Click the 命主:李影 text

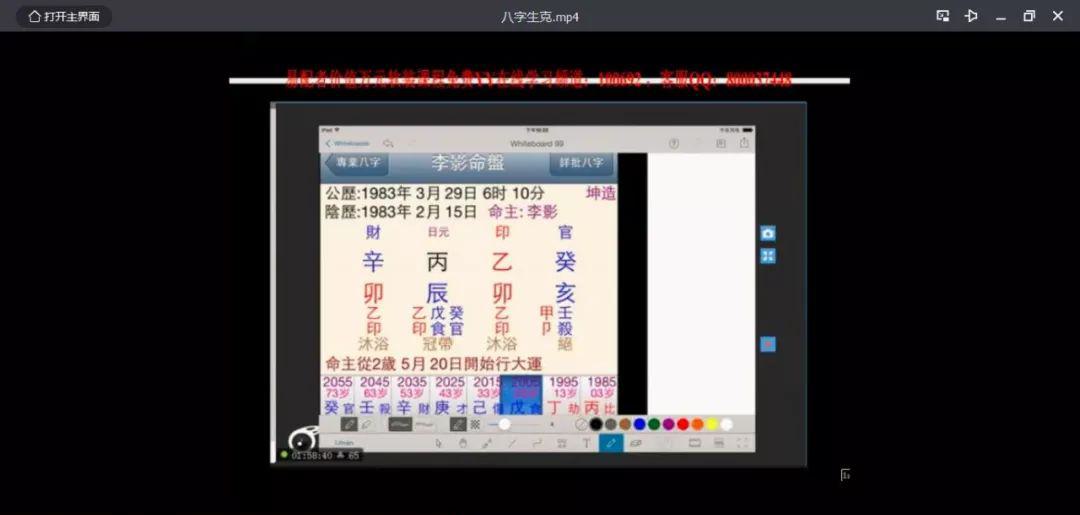click(x=523, y=212)
